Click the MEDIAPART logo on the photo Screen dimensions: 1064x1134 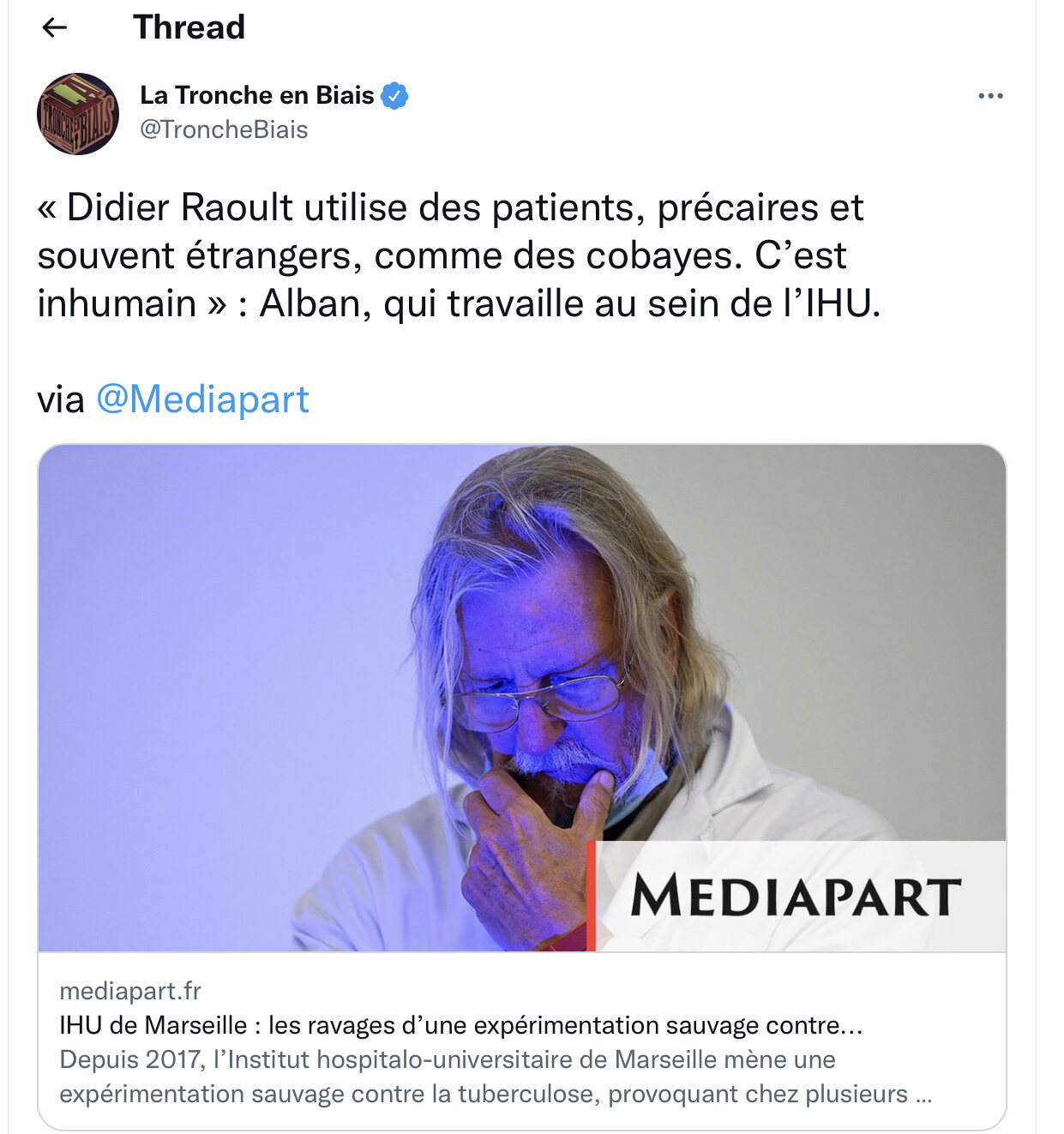[796, 897]
